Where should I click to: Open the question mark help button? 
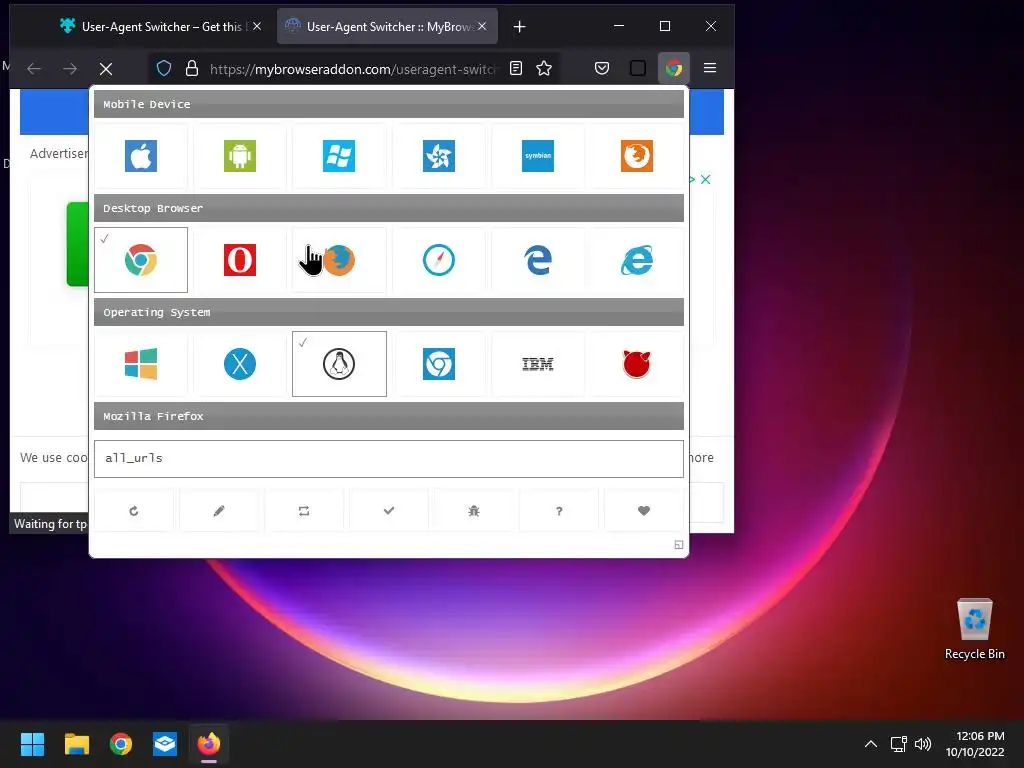click(x=558, y=511)
